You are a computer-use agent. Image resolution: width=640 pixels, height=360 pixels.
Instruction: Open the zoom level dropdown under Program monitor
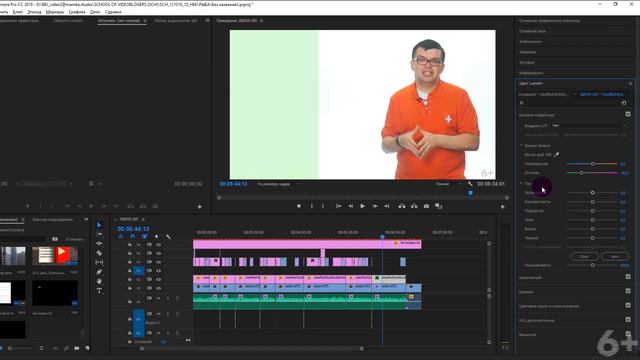tap(278, 184)
